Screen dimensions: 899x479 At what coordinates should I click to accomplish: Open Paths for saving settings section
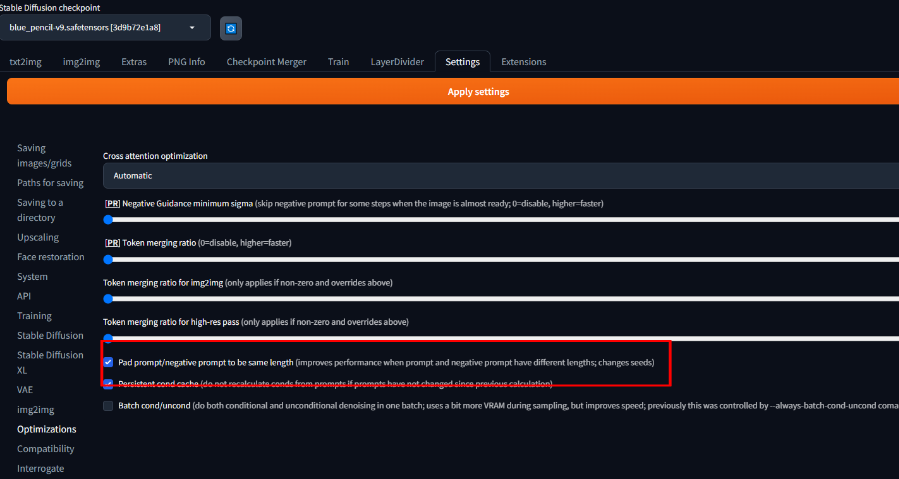[x=50, y=183]
